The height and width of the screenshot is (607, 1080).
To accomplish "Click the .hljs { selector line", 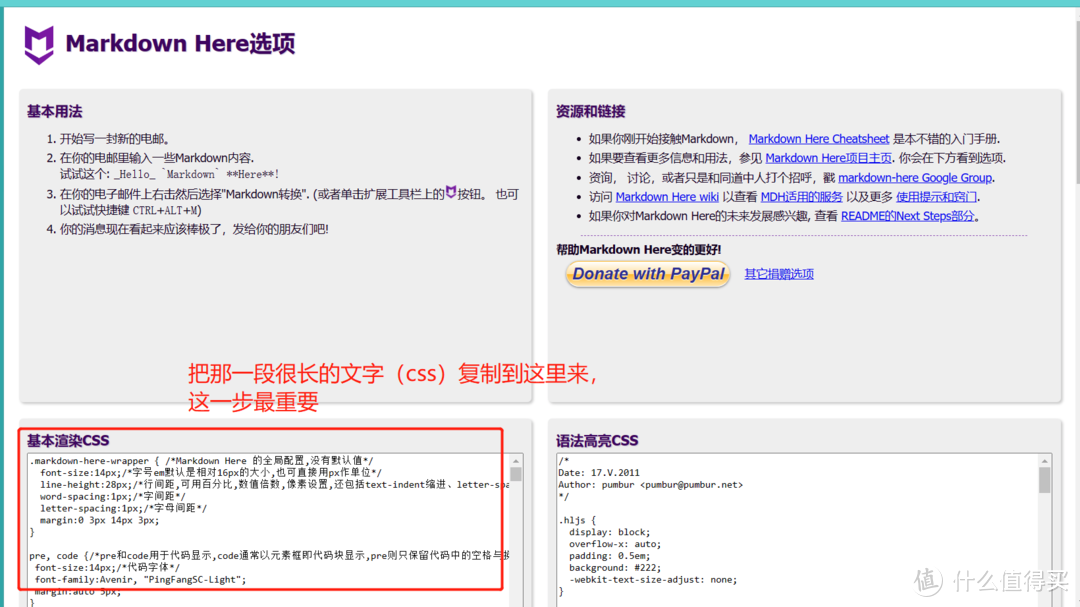I will (x=577, y=520).
